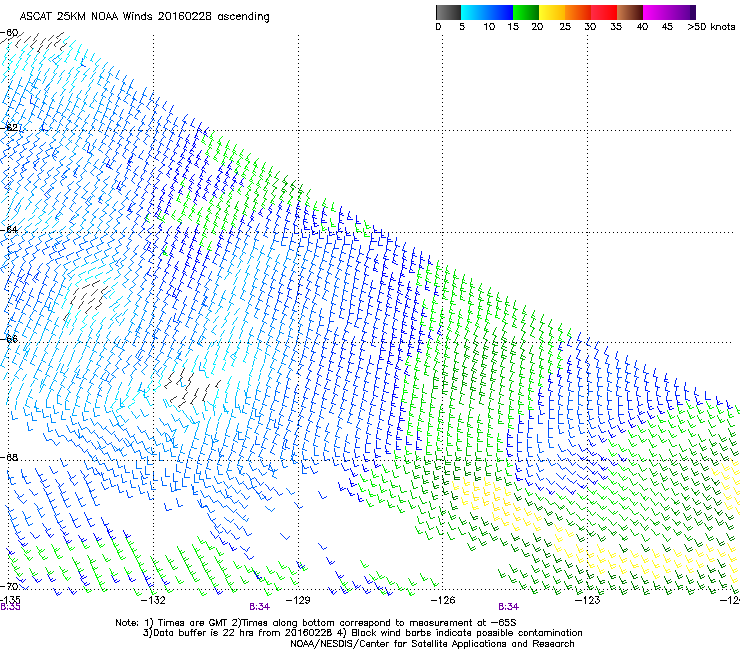This screenshot has width=740, height=650.
Task: Click the credit 'NOAA/NESDIS/Center for Satellite Applications and Research'
Action: 432,644
